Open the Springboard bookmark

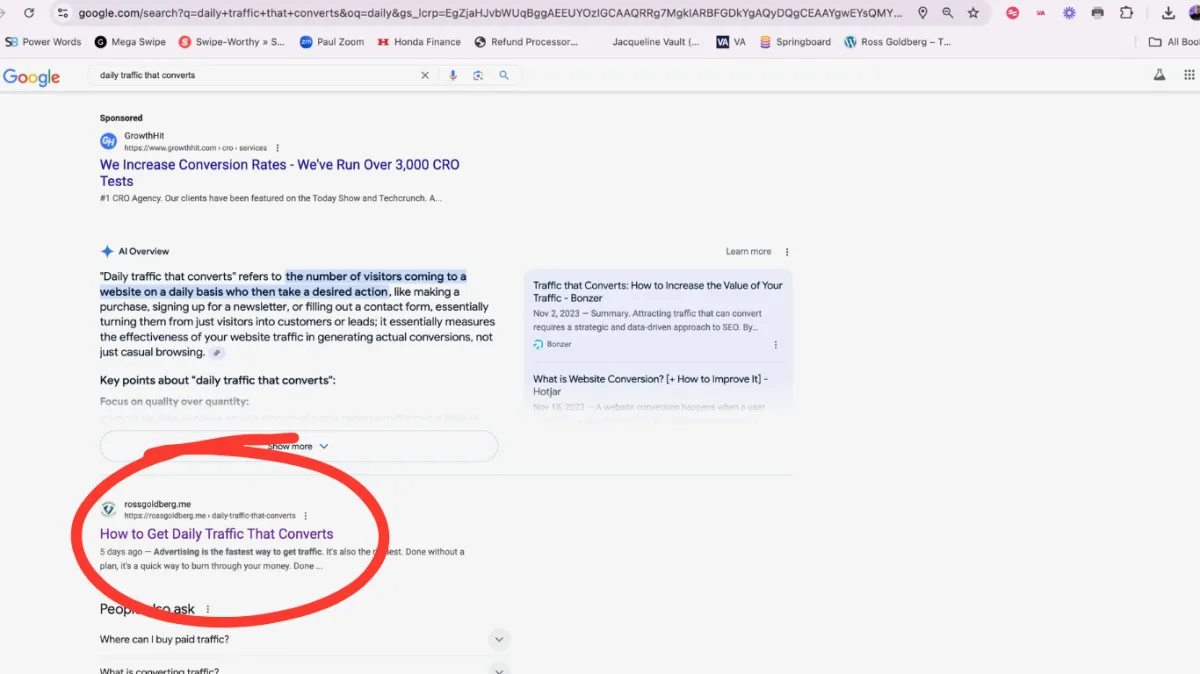tap(795, 42)
